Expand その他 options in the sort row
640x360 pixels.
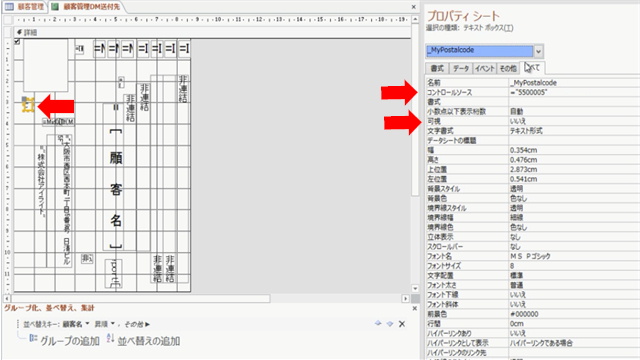[137, 324]
